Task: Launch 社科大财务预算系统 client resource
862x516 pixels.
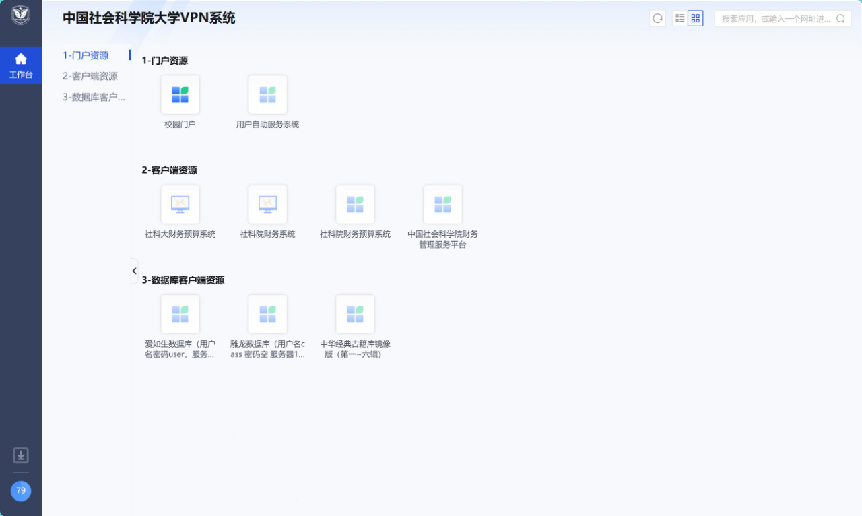Action: click(180, 204)
